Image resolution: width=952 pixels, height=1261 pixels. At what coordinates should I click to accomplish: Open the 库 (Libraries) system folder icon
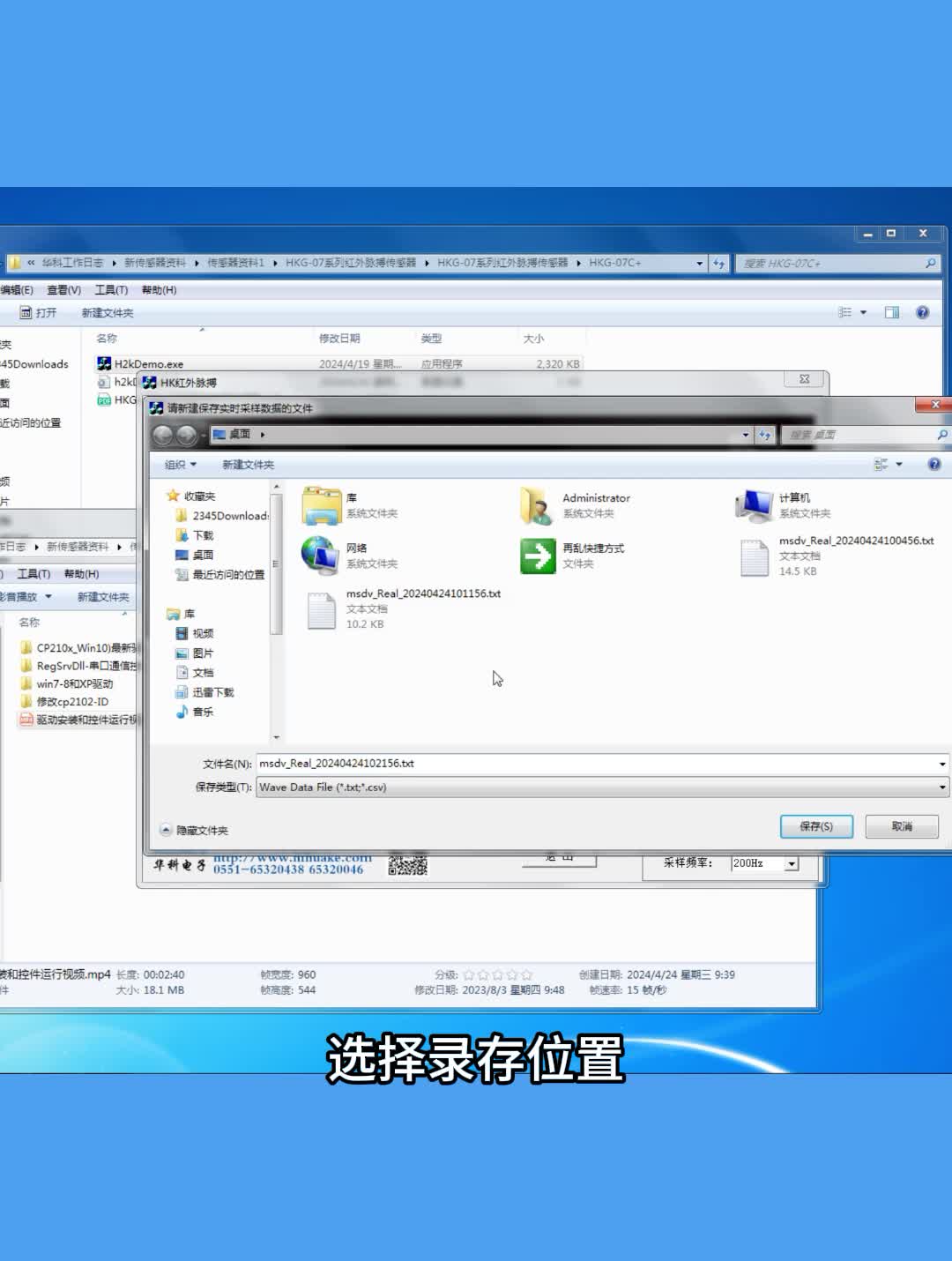(322, 505)
